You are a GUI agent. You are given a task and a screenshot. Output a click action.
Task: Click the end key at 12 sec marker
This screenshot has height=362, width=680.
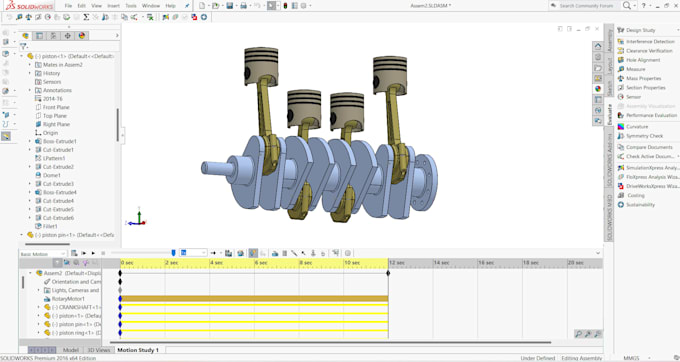pyautogui.click(x=388, y=273)
